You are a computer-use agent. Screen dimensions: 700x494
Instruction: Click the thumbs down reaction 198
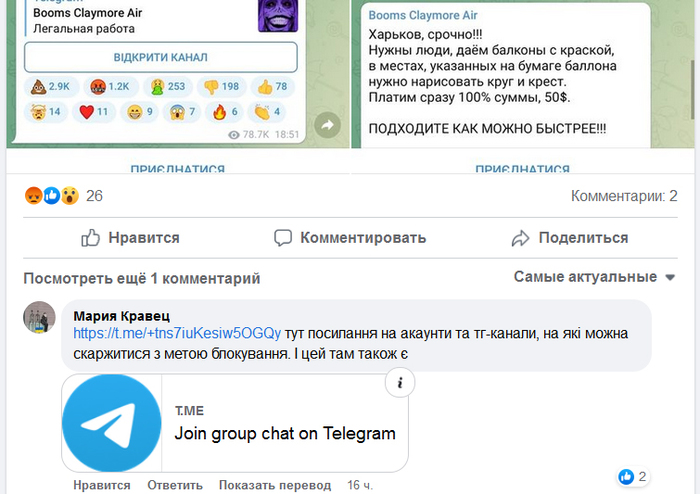click(x=222, y=87)
